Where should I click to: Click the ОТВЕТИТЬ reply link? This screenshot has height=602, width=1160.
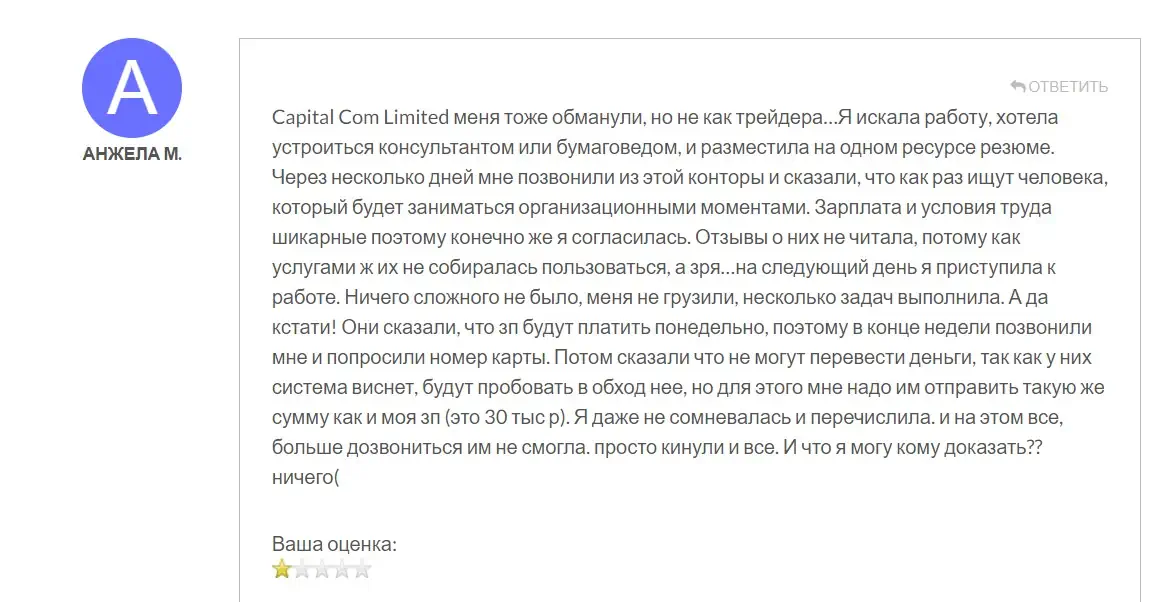[1068, 87]
